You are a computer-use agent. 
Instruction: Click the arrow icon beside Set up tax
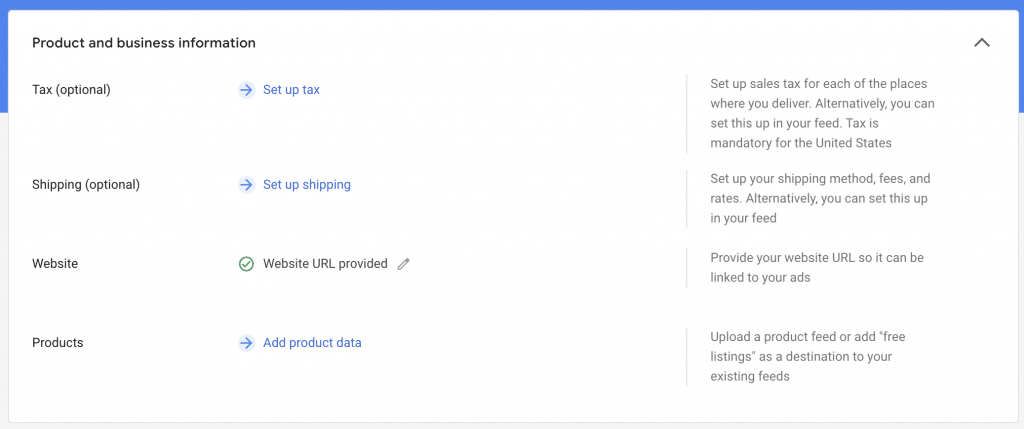pos(246,90)
